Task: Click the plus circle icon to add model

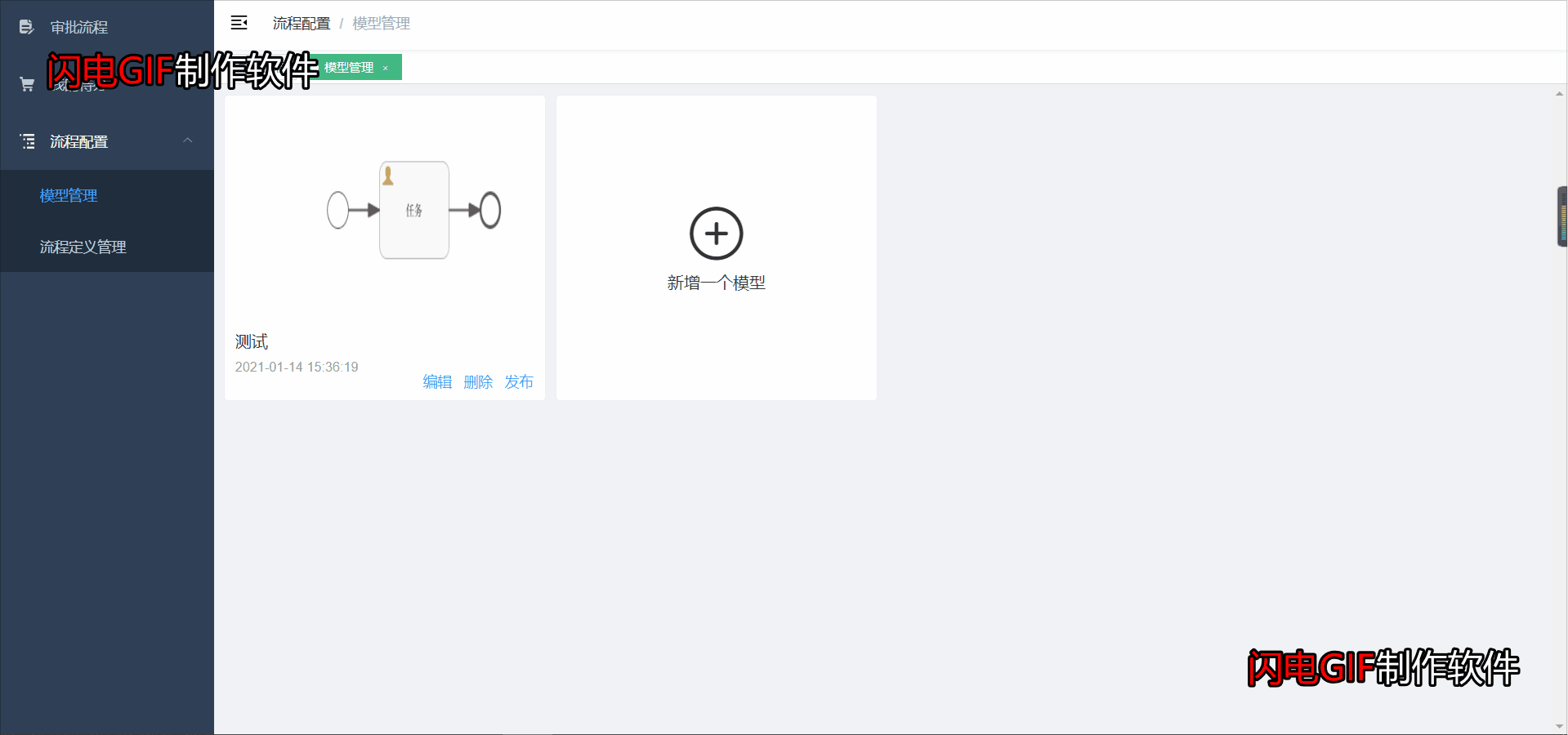Action: pos(716,234)
